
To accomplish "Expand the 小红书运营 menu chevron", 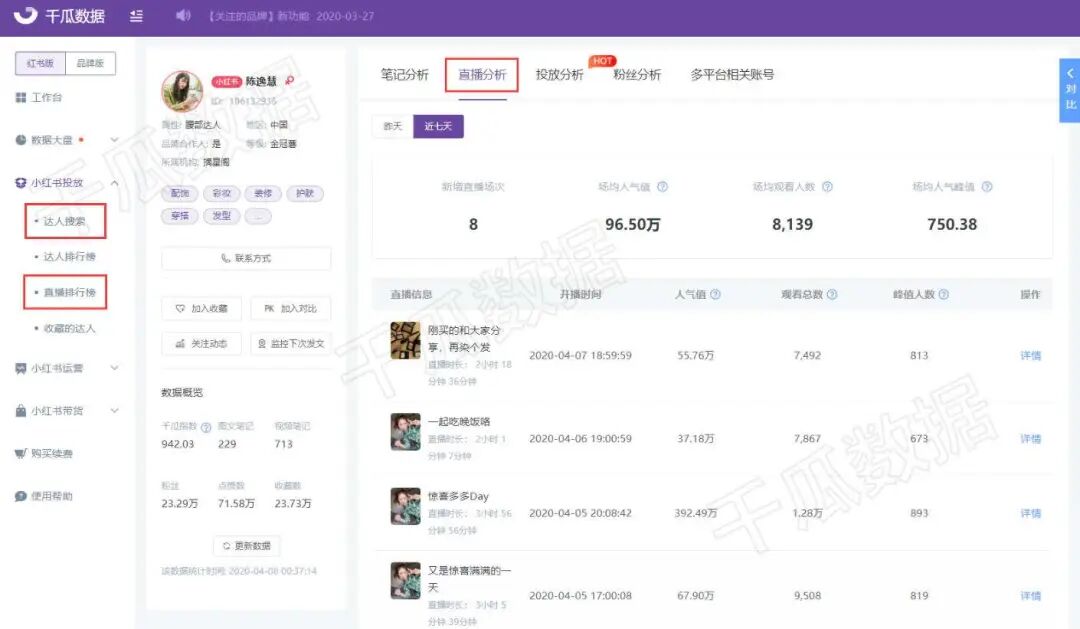I will pyautogui.click(x=114, y=369).
